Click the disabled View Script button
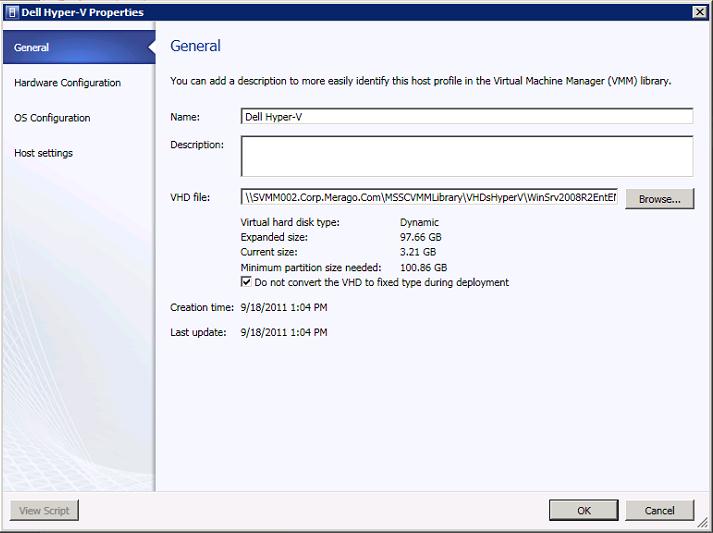 pyautogui.click(x=44, y=510)
